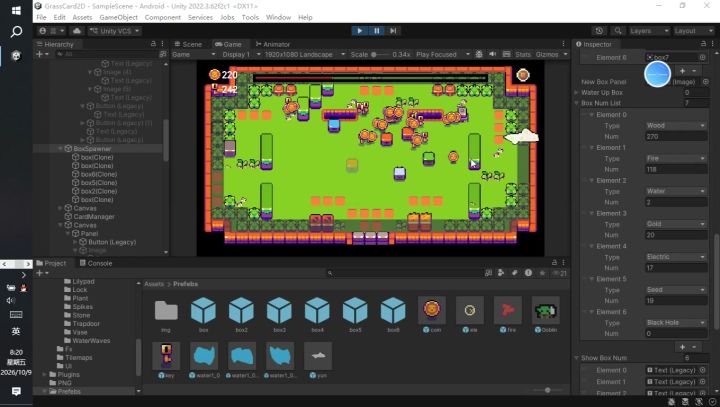Open the Type dropdown showing Black Hole
This screenshot has height=407, width=720.
coord(676,322)
